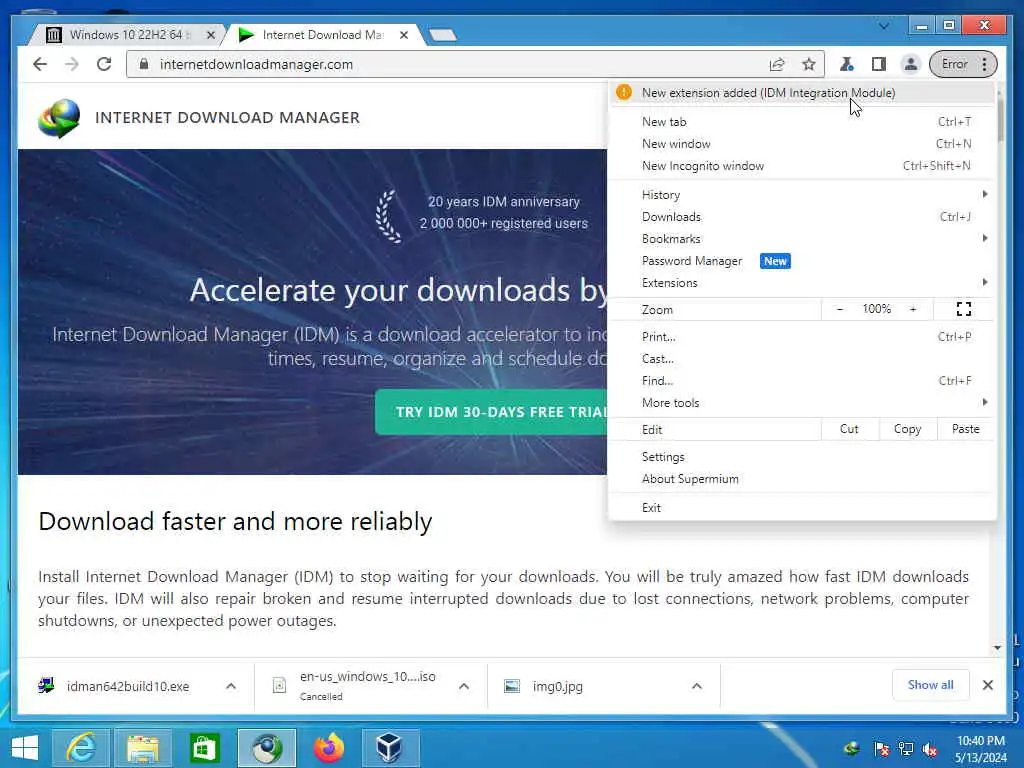Screen dimensions: 1024x768
Task: Choose Cast... from the menu
Action: [801, 359]
